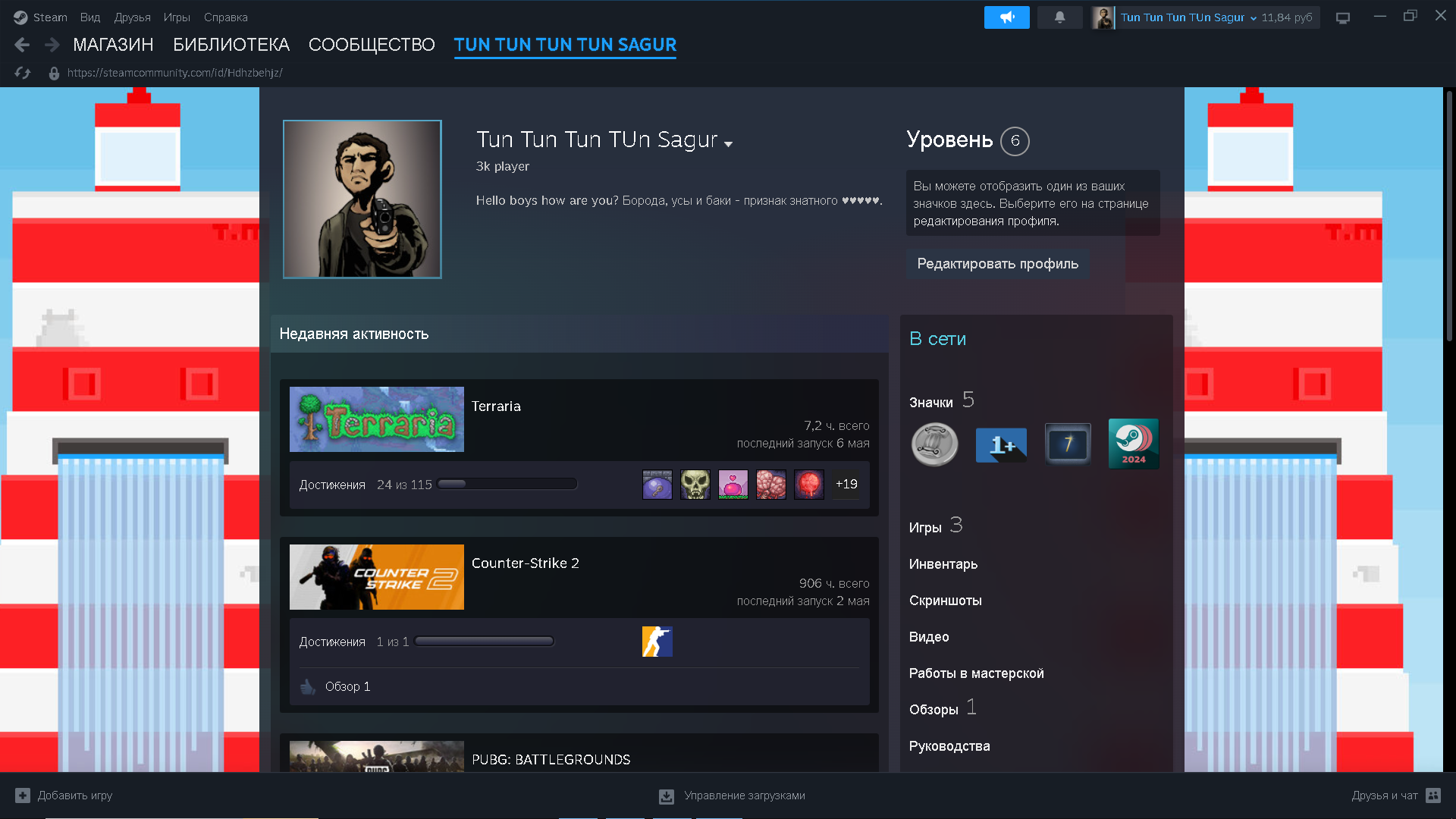Open the 1+ game collector badge
This screenshot has width=1456, height=819.
(1001, 444)
